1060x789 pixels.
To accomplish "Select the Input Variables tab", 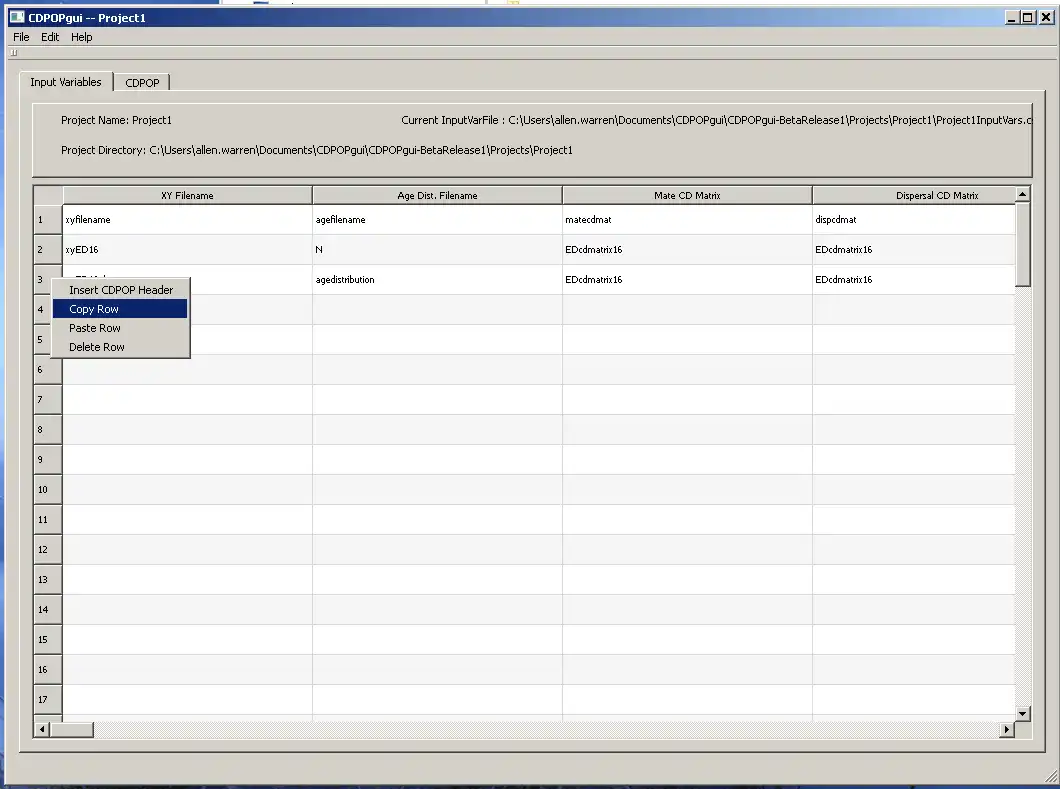I will tap(66, 82).
